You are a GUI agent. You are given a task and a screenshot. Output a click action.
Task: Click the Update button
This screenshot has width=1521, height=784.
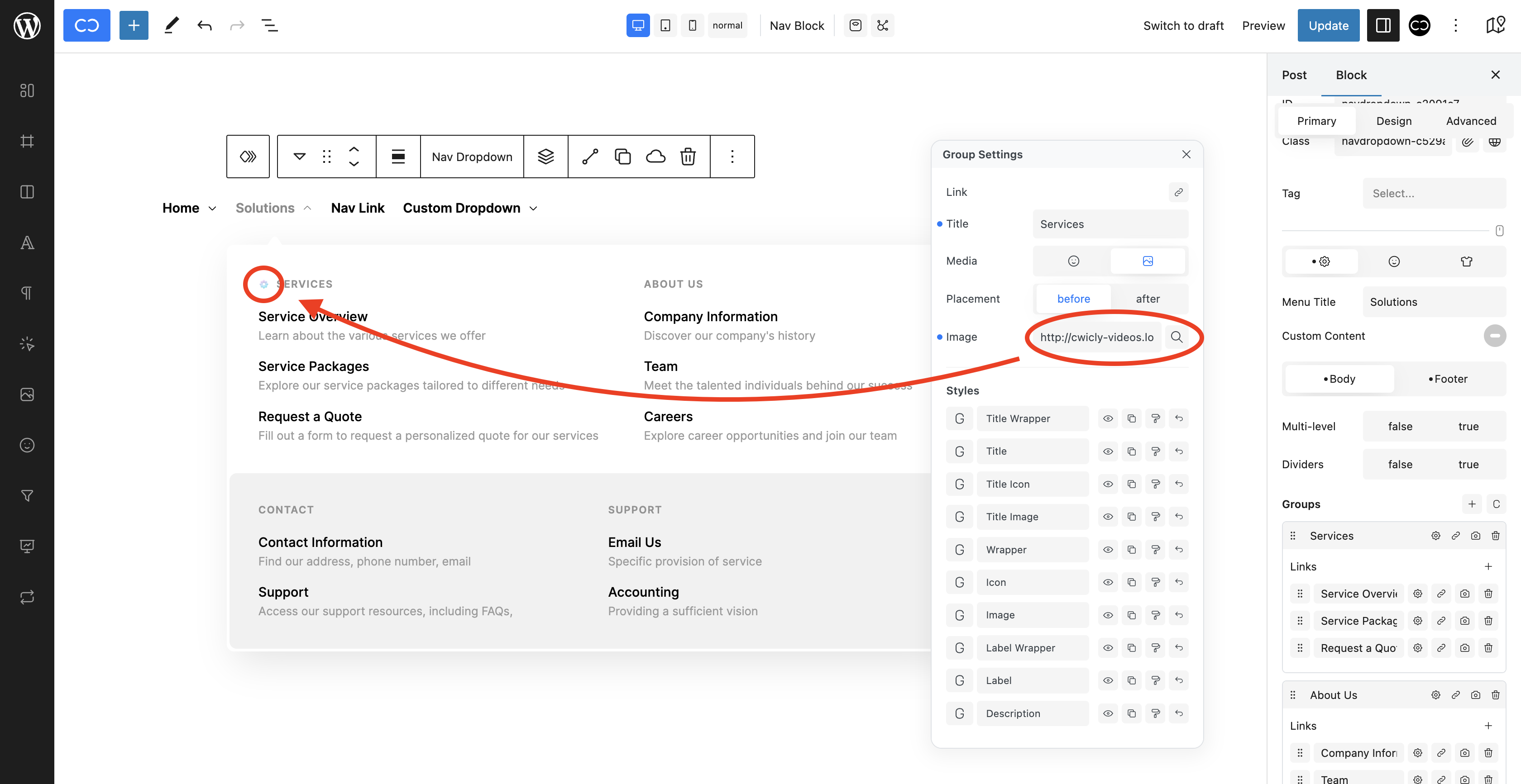click(1328, 25)
